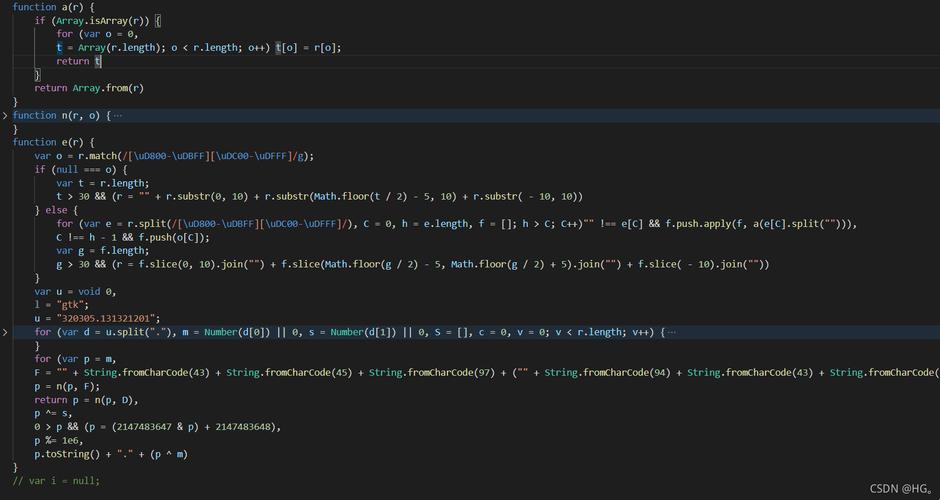Click r.substr( - 10, 10) call

click(525, 197)
